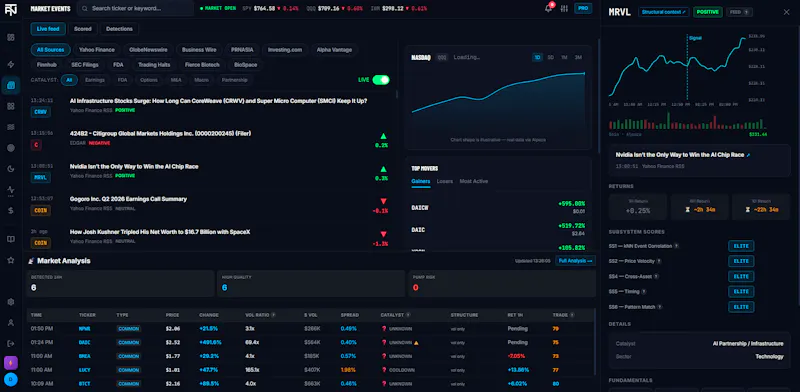Open the user profile sidebar icon

click(x=11, y=323)
